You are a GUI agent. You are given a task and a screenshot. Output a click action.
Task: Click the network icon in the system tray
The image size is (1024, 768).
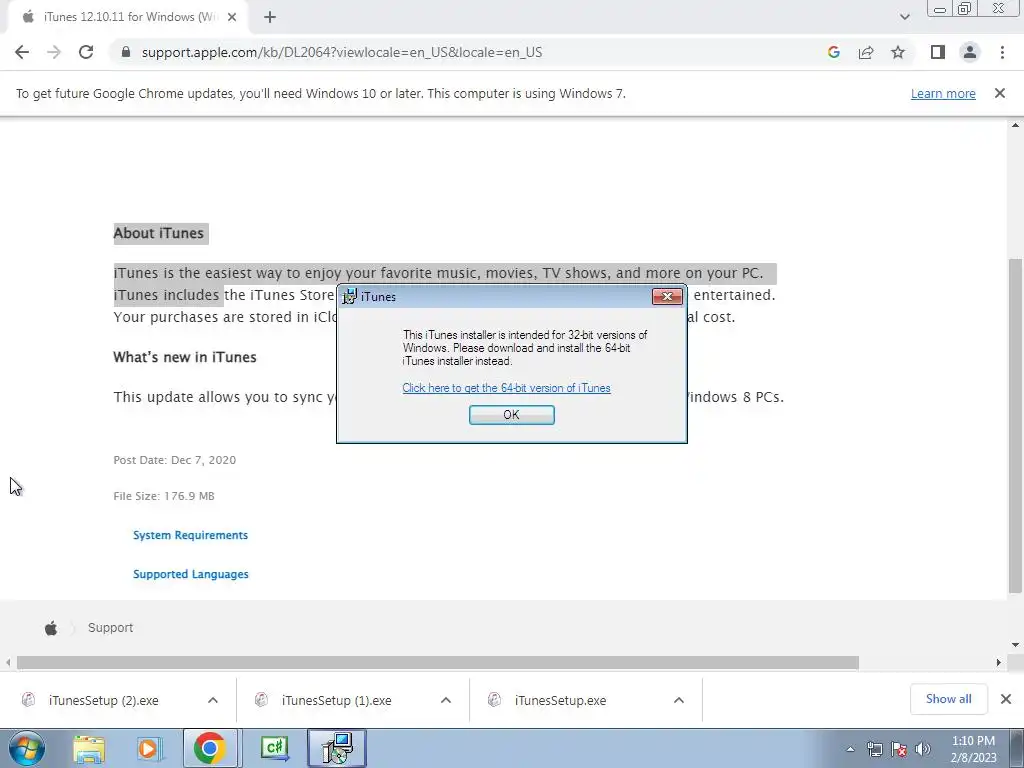point(874,749)
